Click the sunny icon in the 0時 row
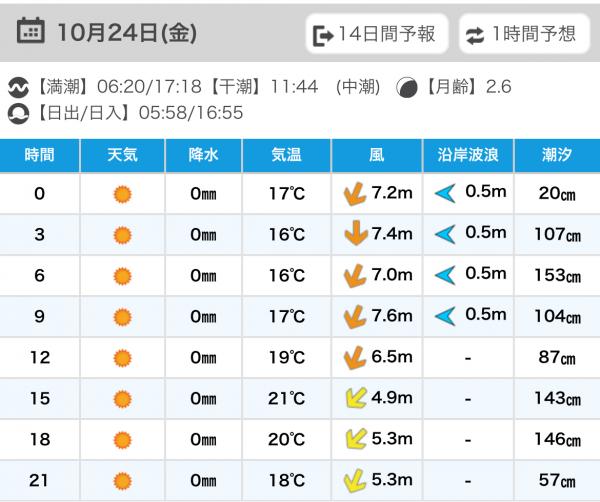This screenshot has height=502, width=600. pos(122,194)
